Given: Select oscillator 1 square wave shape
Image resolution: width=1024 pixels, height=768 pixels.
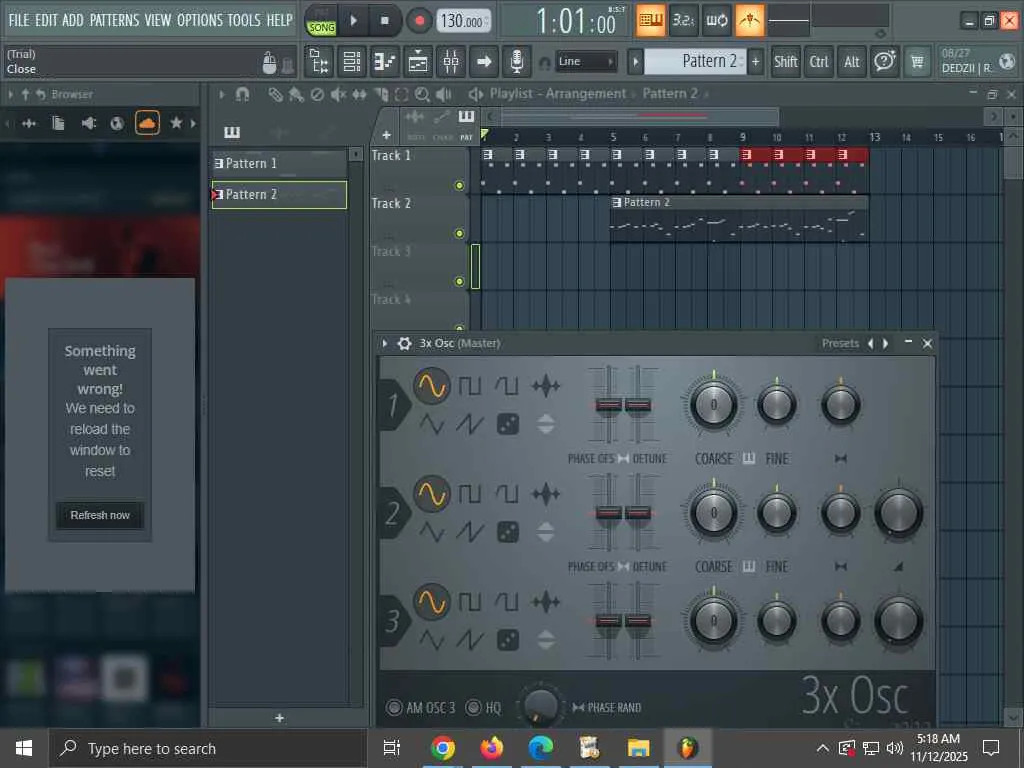Looking at the screenshot, I should pyautogui.click(x=469, y=386).
